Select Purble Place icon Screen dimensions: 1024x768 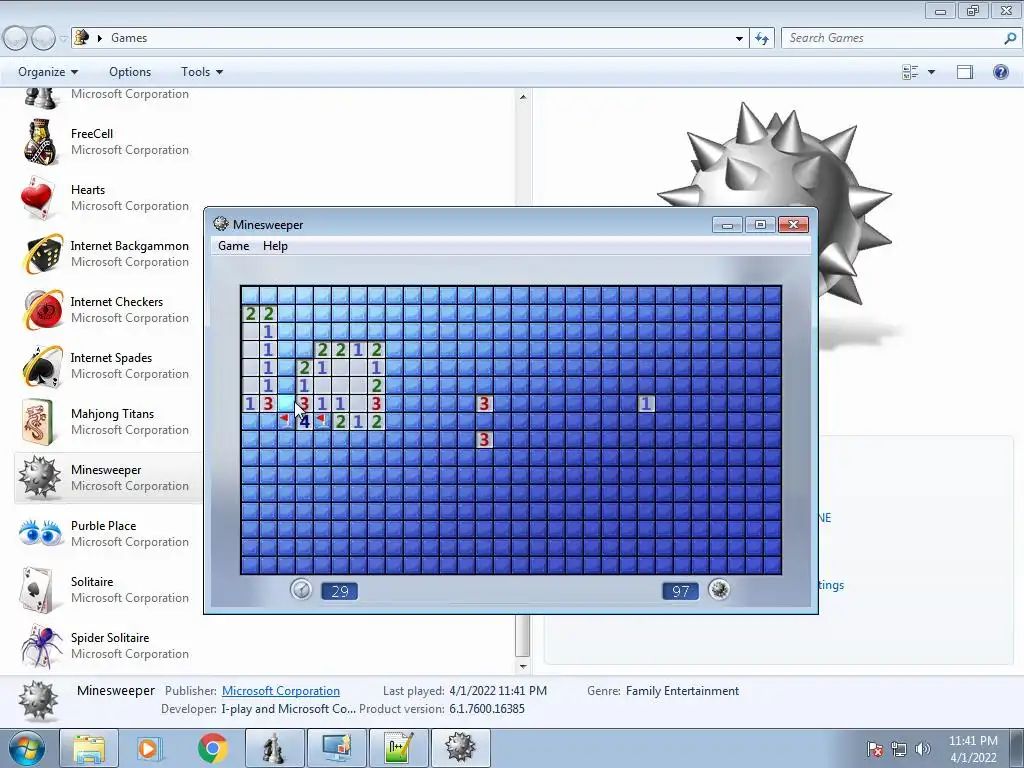[42, 534]
